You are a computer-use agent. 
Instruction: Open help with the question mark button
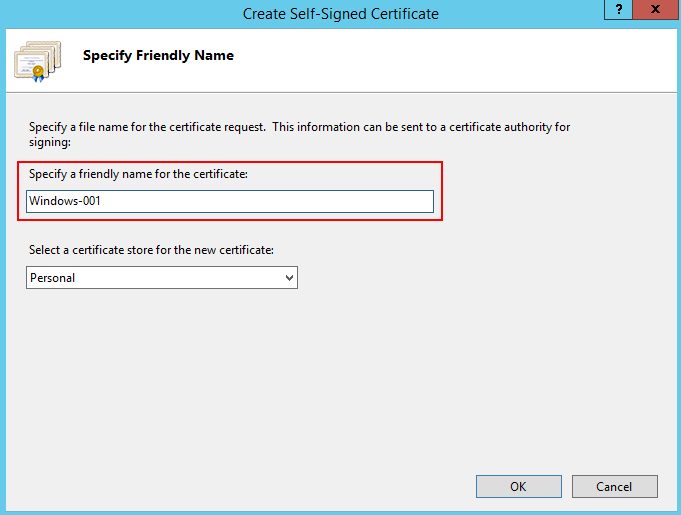pyautogui.click(x=618, y=9)
